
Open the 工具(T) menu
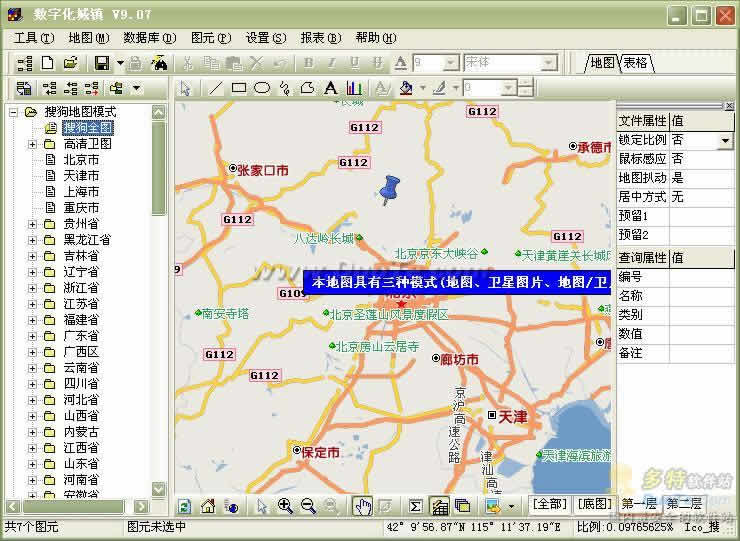click(34, 38)
